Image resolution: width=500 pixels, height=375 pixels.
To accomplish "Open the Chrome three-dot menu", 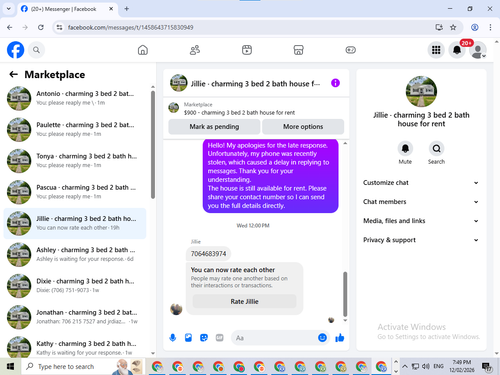I will (490, 27).
